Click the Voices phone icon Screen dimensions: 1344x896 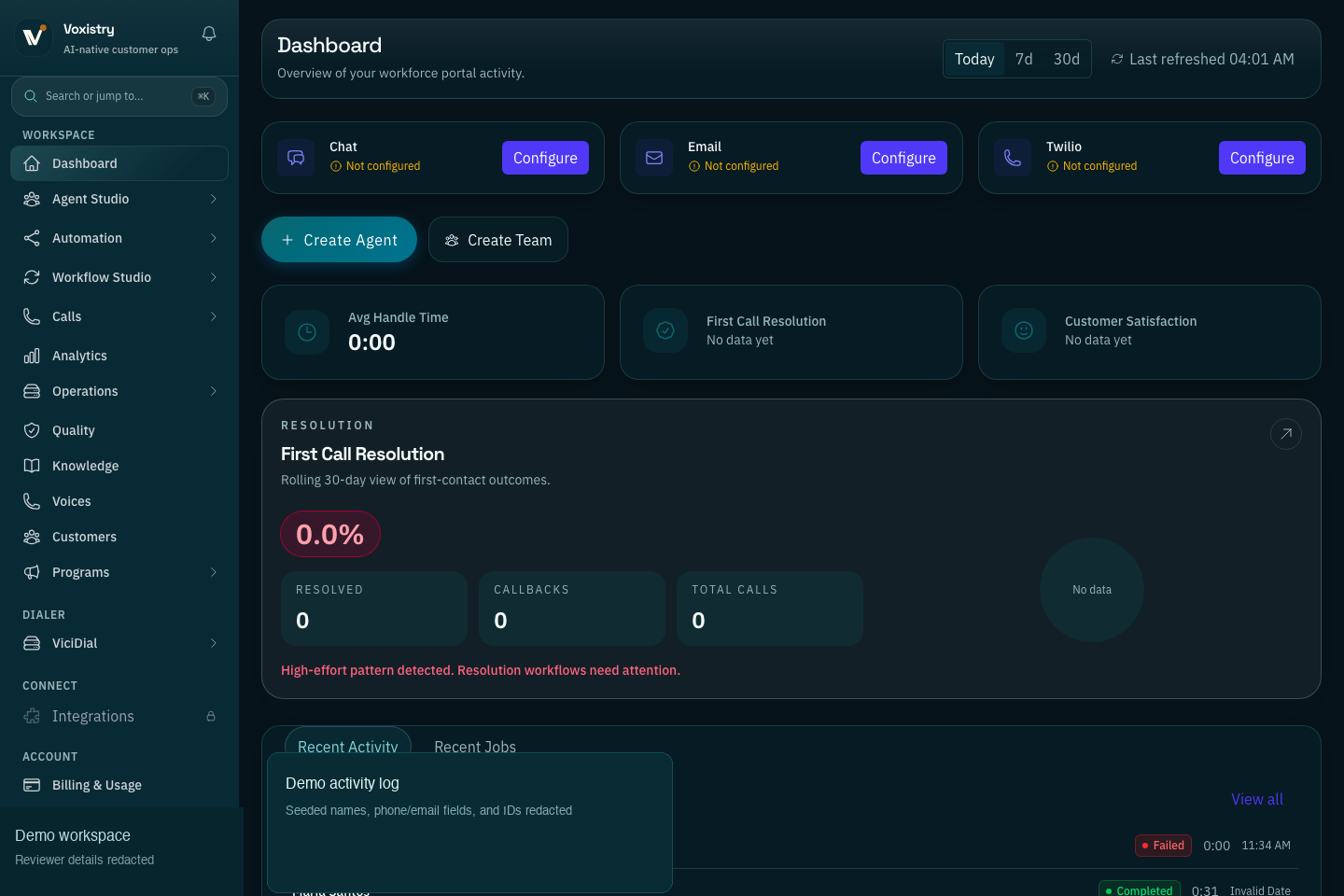point(32,501)
